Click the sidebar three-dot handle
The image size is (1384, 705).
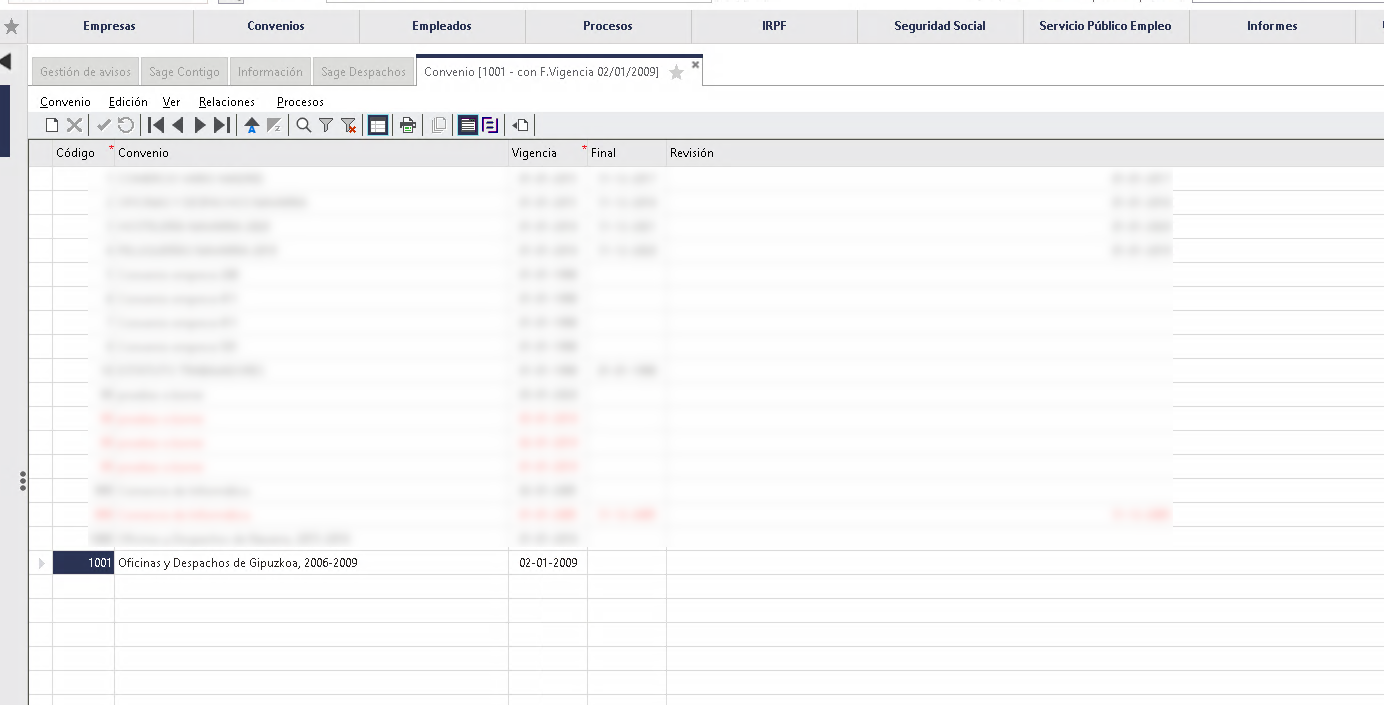pos(23,482)
